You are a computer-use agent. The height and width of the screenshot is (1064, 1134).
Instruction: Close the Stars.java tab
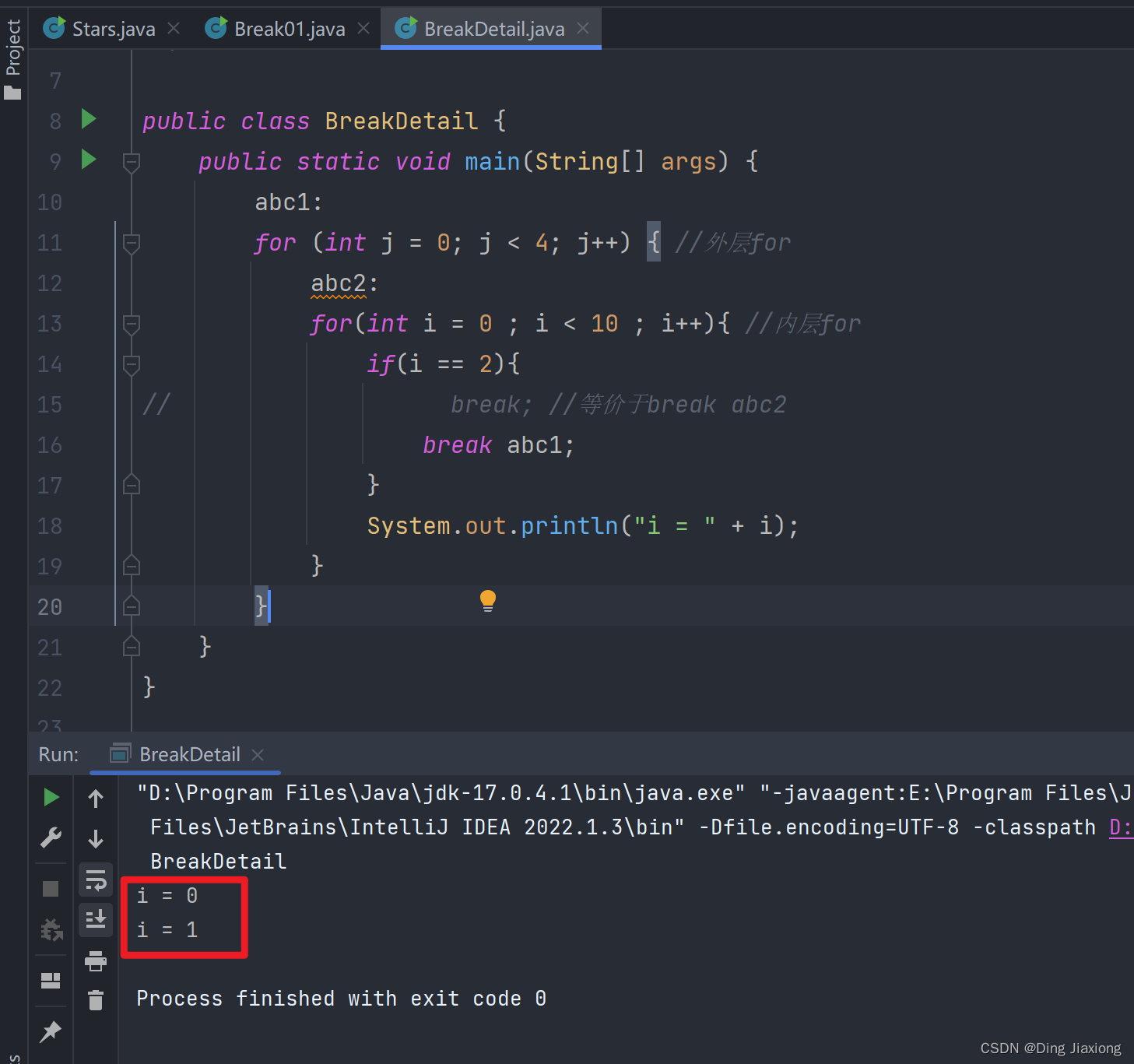(174, 28)
